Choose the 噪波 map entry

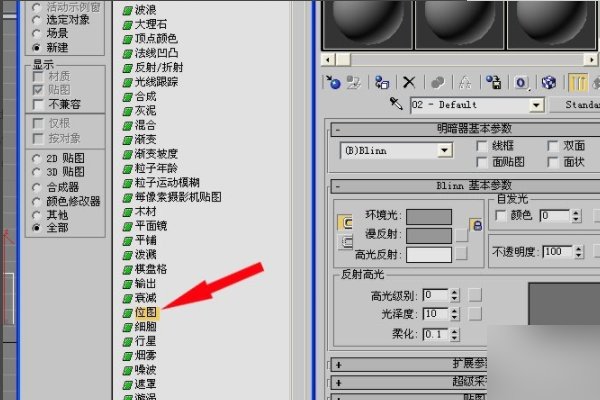tap(145, 370)
